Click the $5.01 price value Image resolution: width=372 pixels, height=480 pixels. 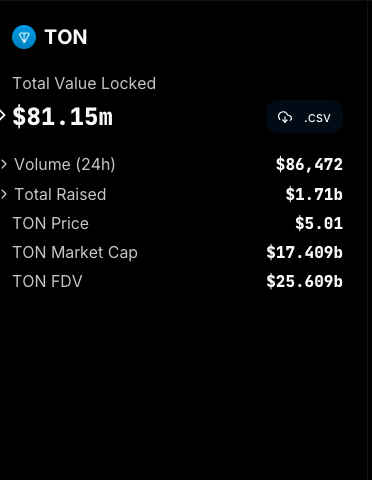click(x=319, y=223)
